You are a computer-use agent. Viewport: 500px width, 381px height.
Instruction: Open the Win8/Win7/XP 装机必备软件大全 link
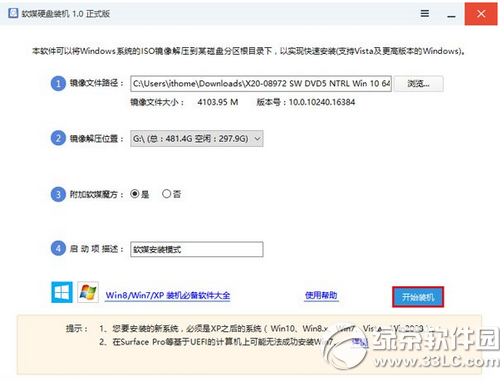tap(168, 295)
